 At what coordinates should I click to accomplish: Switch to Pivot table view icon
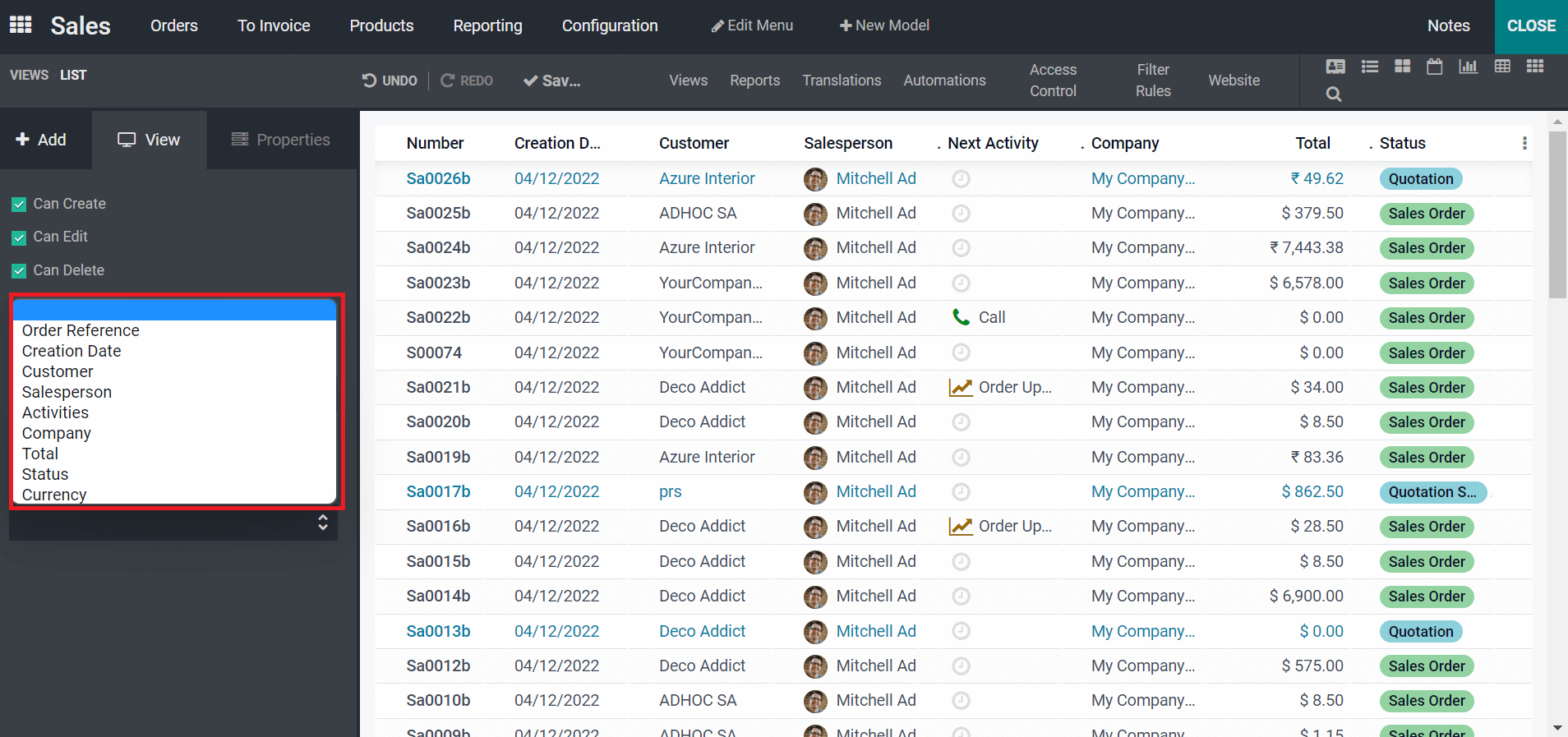1502,67
